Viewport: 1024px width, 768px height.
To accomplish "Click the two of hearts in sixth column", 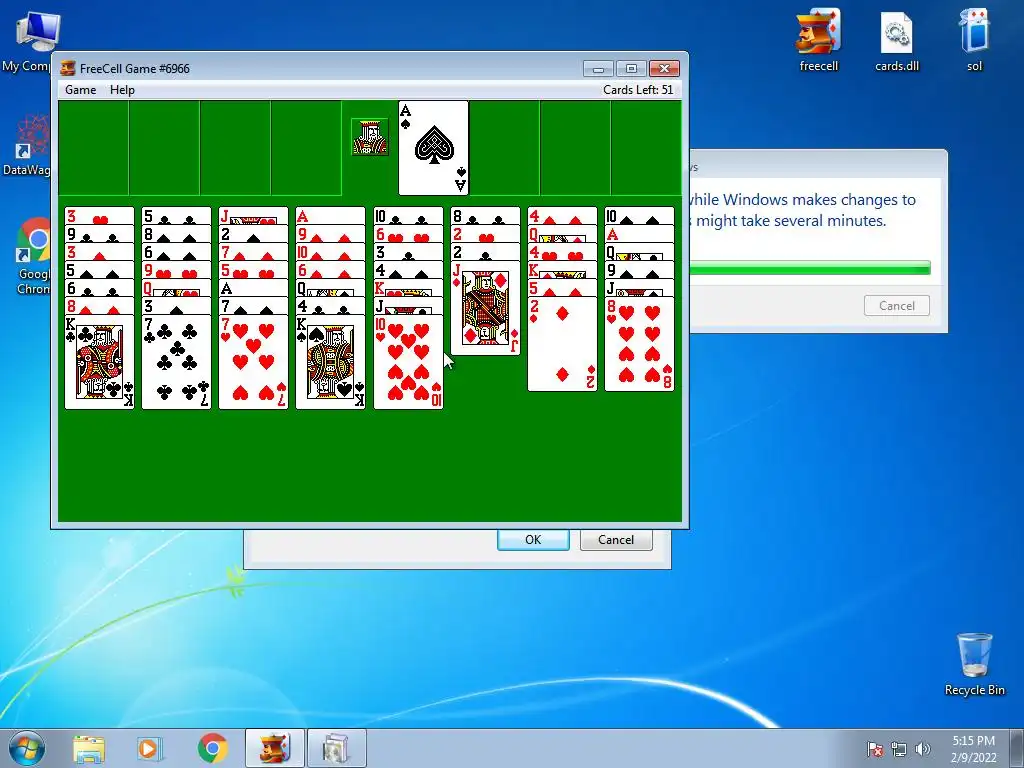I will (485, 234).
